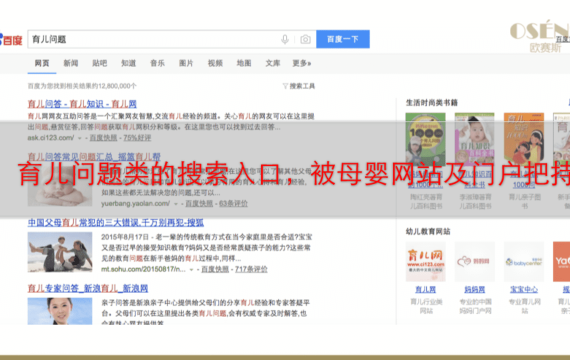
Task: Select the 网页 tab
Action: click(42, 63)
